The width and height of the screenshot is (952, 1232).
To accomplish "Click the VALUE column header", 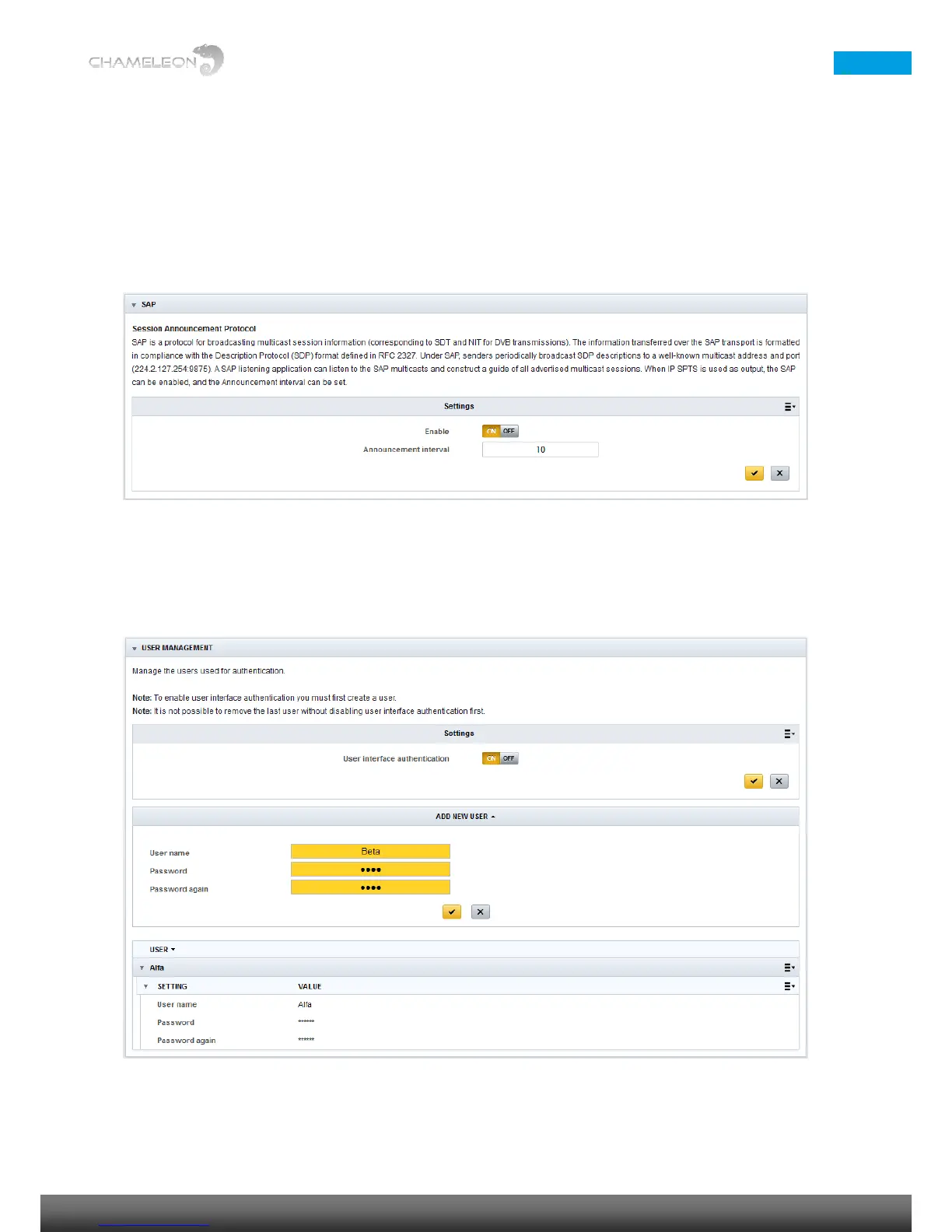I will (x=310, y=986).
